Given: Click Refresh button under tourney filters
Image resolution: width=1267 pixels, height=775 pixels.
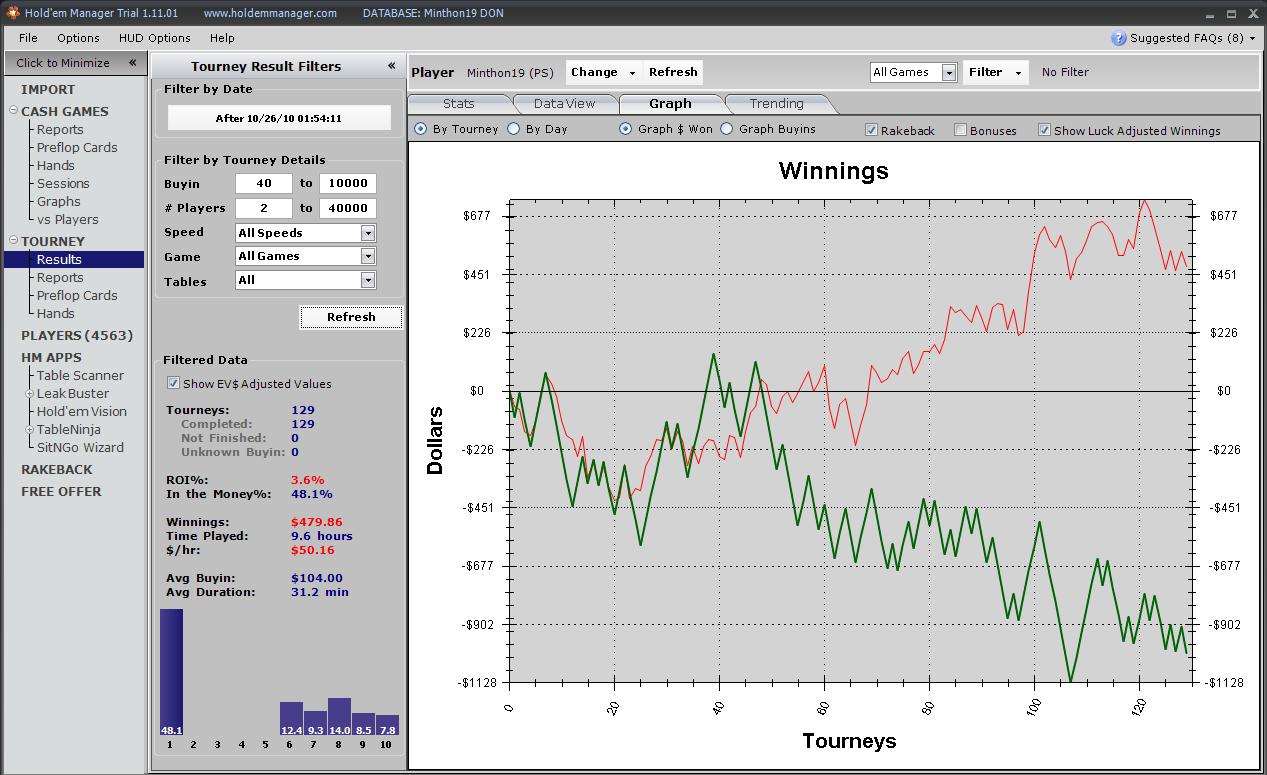Looking at the screenshot, I should click(x=351, y=317).
